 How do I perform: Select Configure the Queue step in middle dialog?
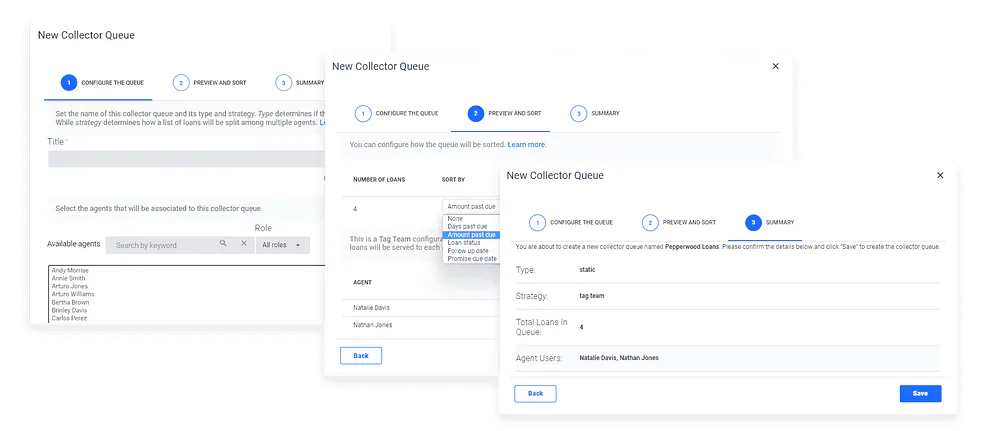click(397, 113)
